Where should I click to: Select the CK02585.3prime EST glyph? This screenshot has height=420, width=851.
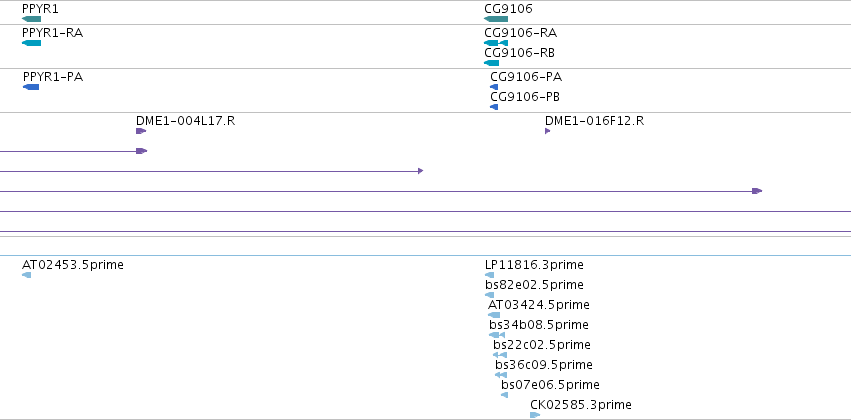tap(535, 415)
